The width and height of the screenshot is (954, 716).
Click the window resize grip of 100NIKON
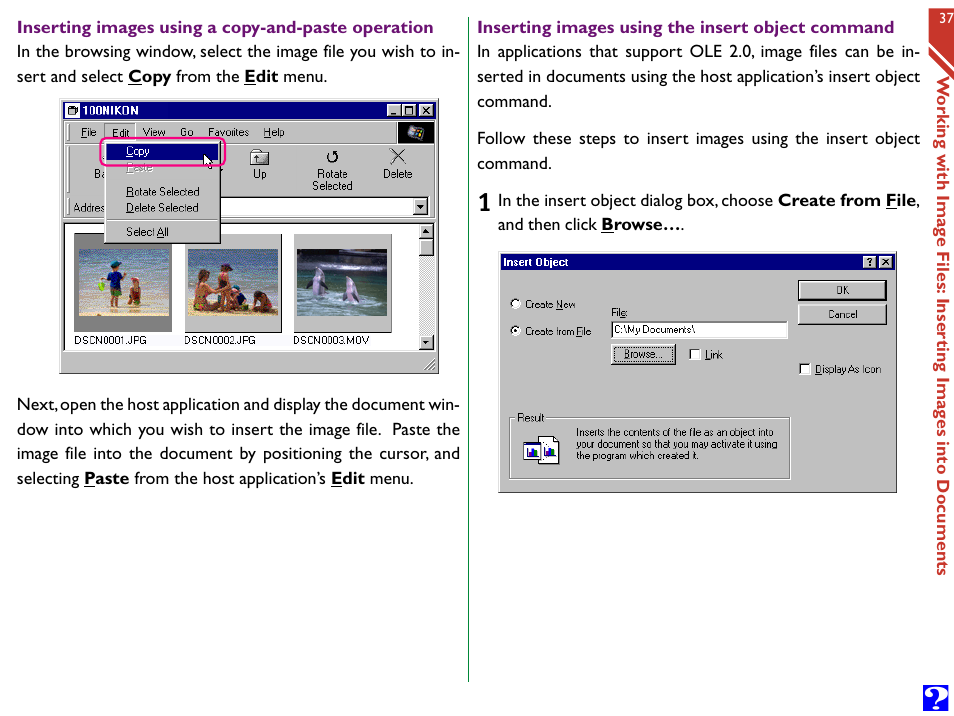(430, 364)
